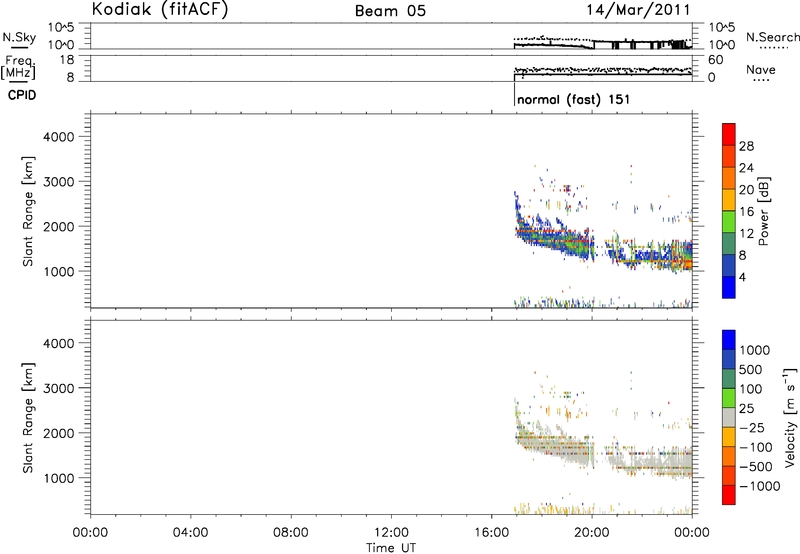Click the "12" value on the power colorbar
This screenshot has height=554, width=800.
(746, 234)
